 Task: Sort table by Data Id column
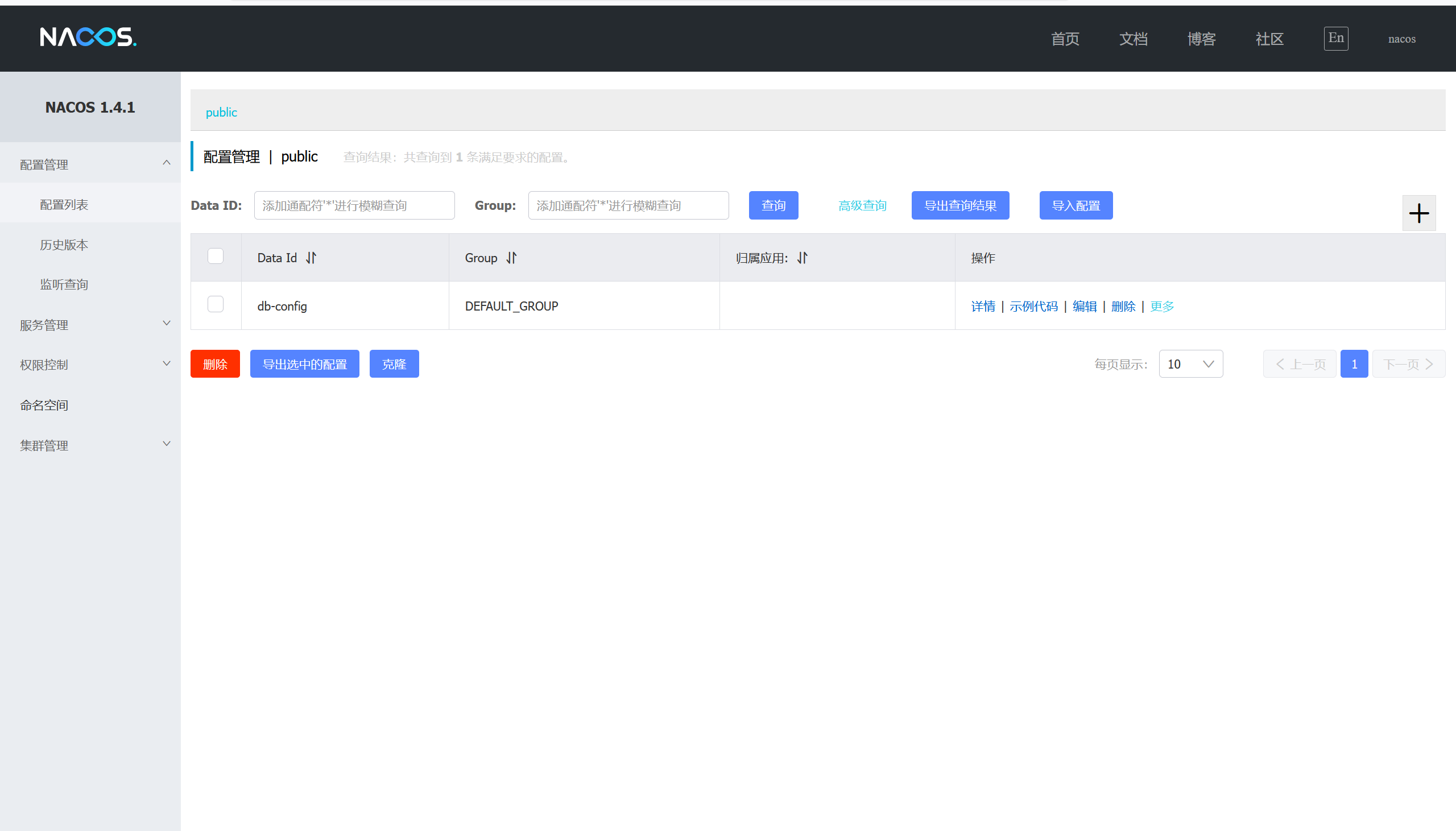(x=311, y=258)
